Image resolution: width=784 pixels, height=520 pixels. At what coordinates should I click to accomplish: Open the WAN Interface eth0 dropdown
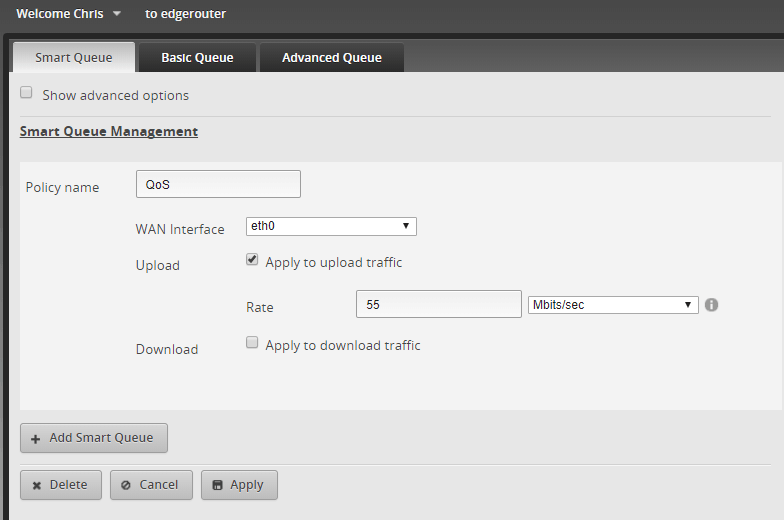331,227
